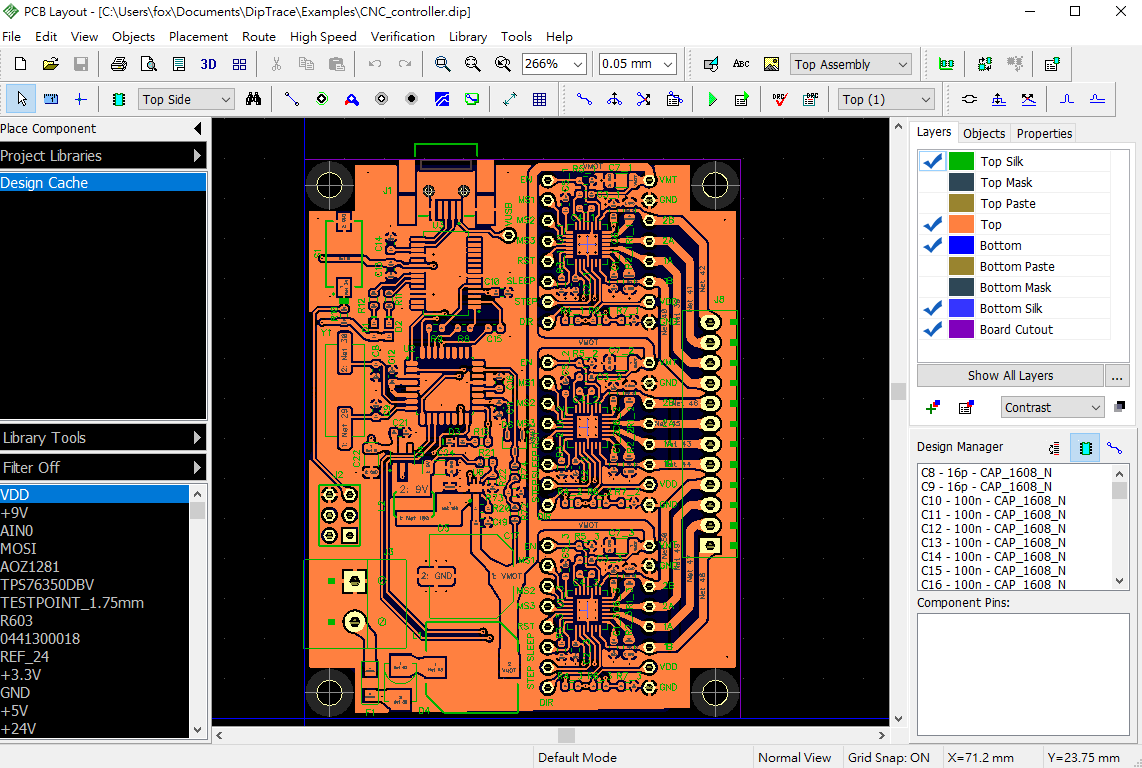Open the Route menu
1142x768 pixels.
coord(259,36)
